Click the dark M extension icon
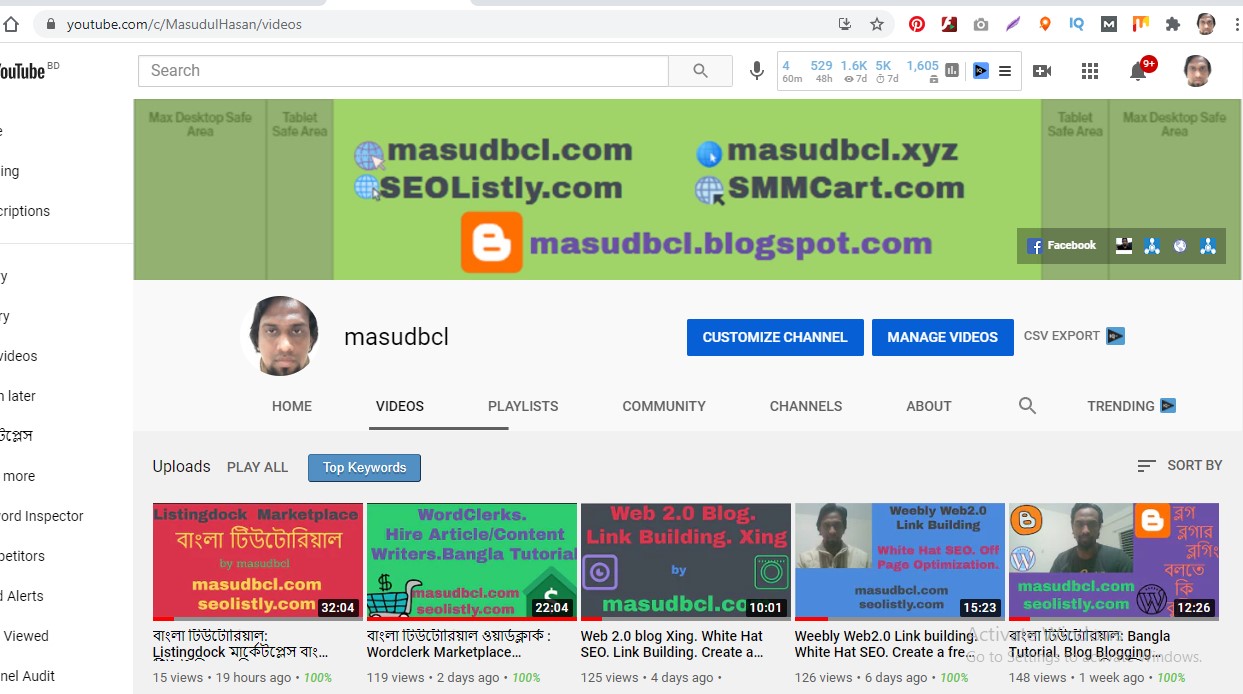The height and width of the screenshot is (694, 1243). 1109,24
